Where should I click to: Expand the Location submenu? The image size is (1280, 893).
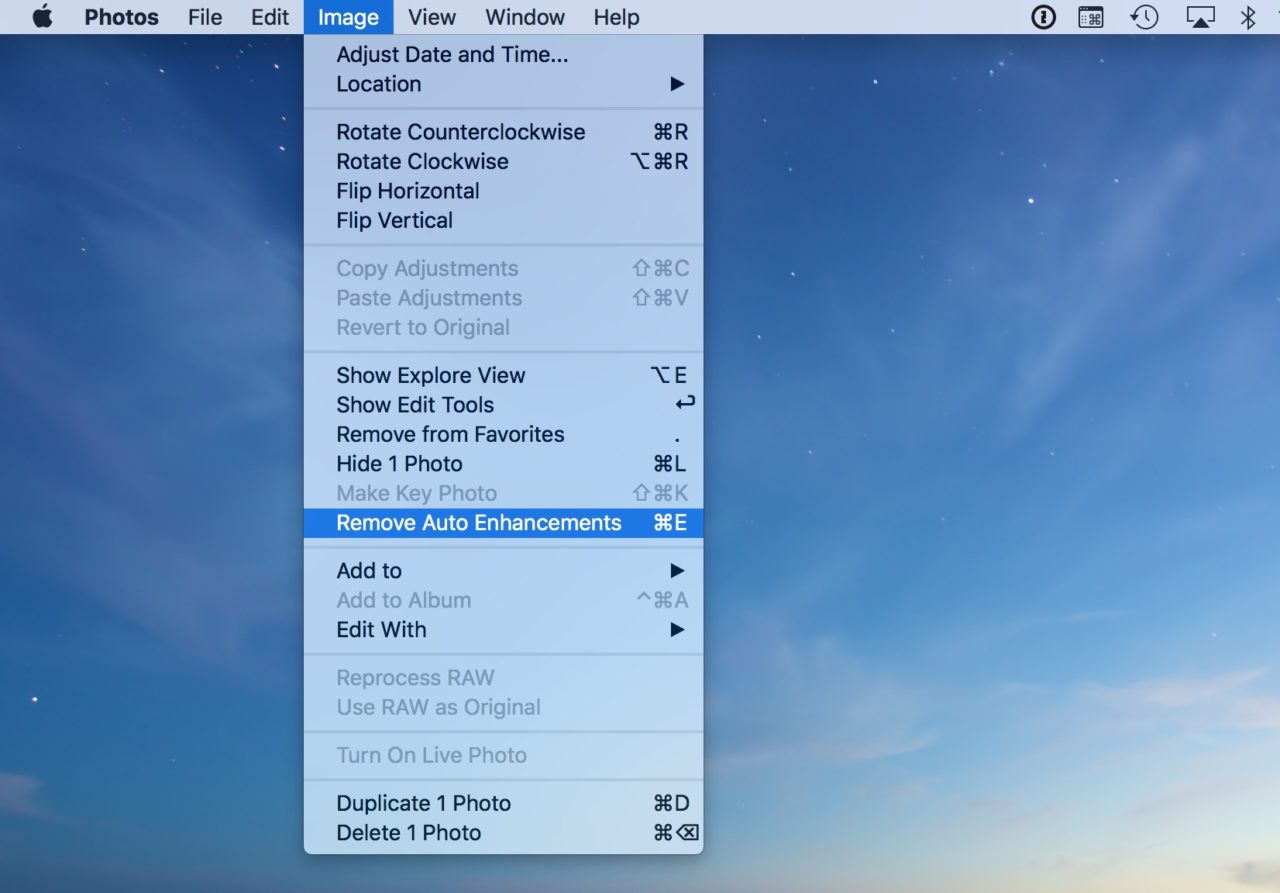pos(503,84)
